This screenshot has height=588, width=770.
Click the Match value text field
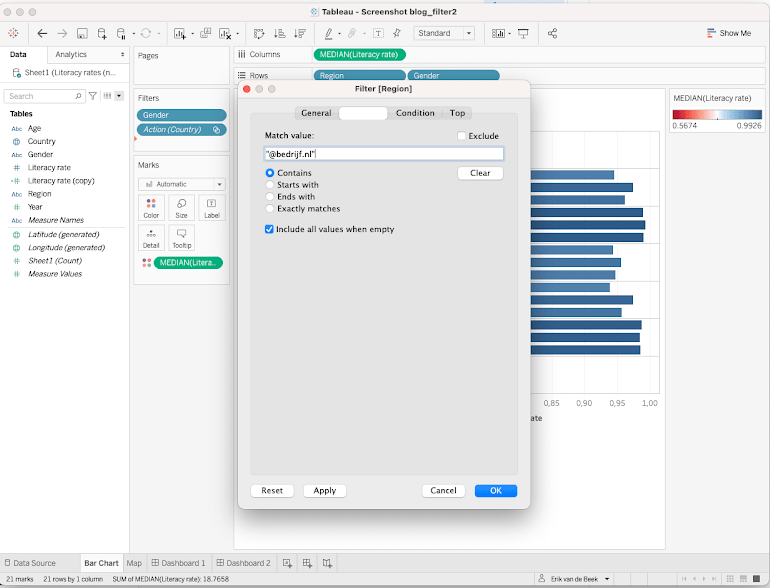click(x=384, y=154)
